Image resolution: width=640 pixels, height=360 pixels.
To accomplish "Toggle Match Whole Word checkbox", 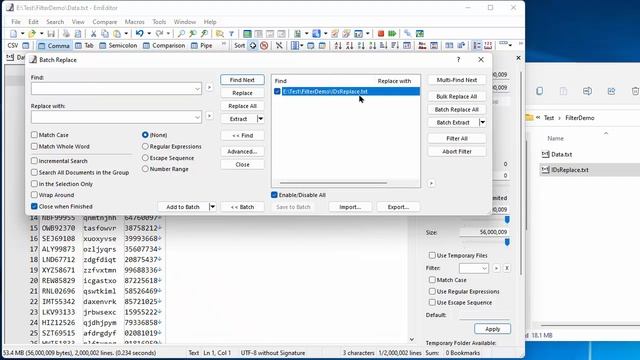I will 34,146.
